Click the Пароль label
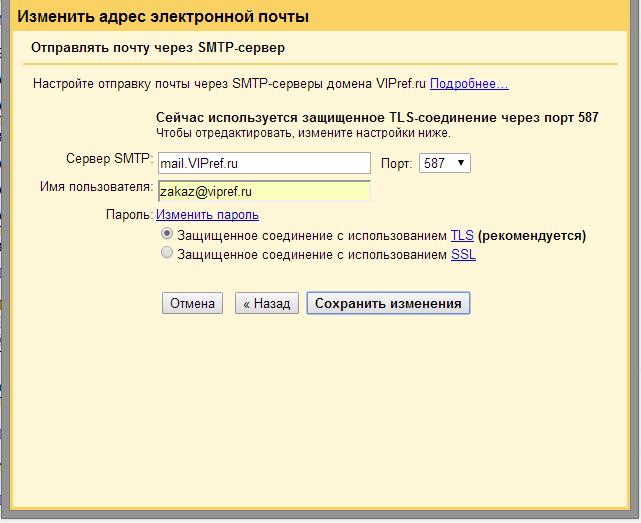The height and width of the screenshot is (523, 641). 129,215
